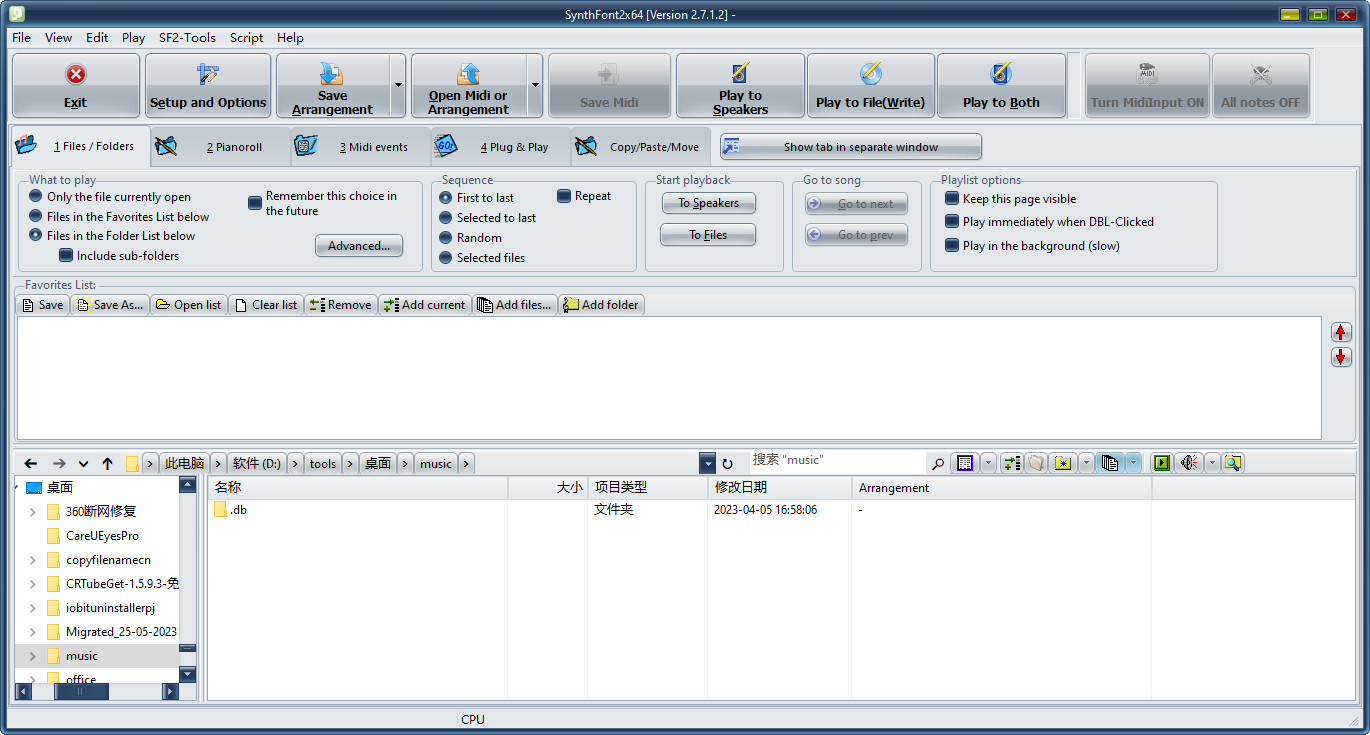This screenshot has width=1370, height=735.
Task: Expand the music folder node
Action: 32,656
